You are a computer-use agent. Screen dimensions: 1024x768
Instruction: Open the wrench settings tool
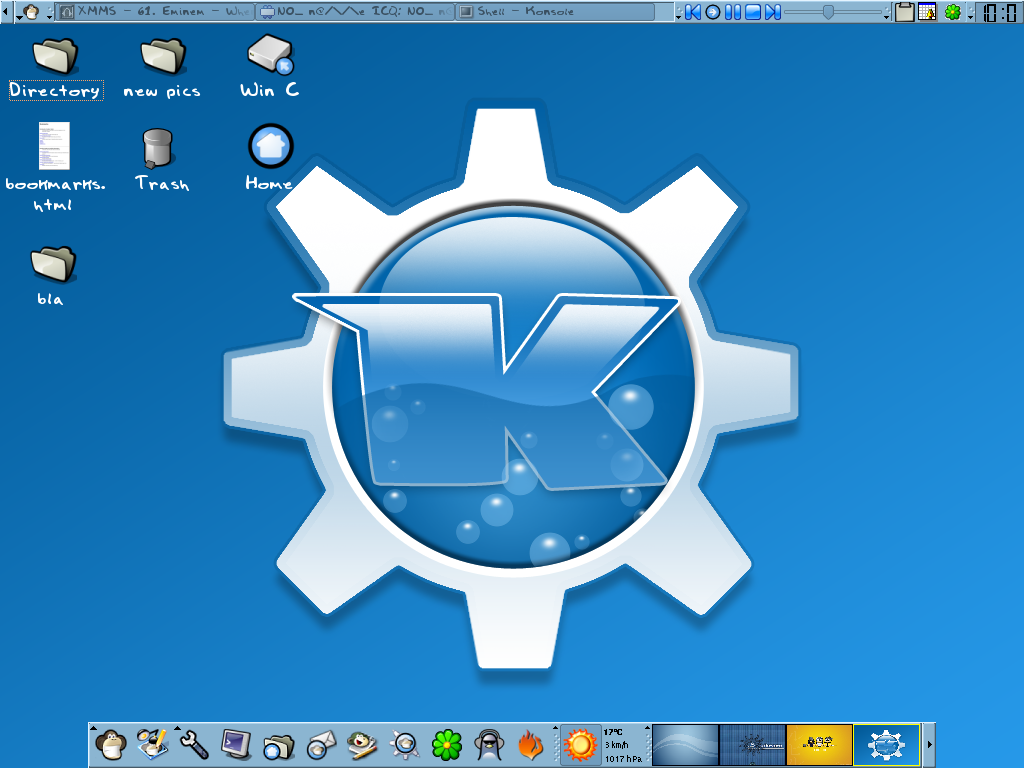194,745
